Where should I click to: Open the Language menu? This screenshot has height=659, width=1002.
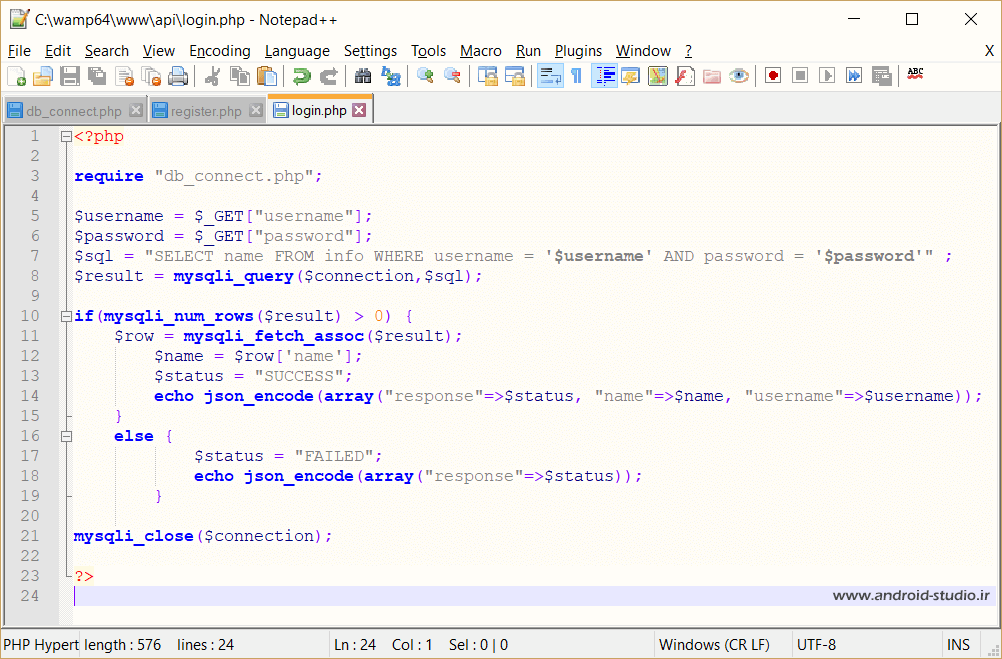(x=297, y=51)
